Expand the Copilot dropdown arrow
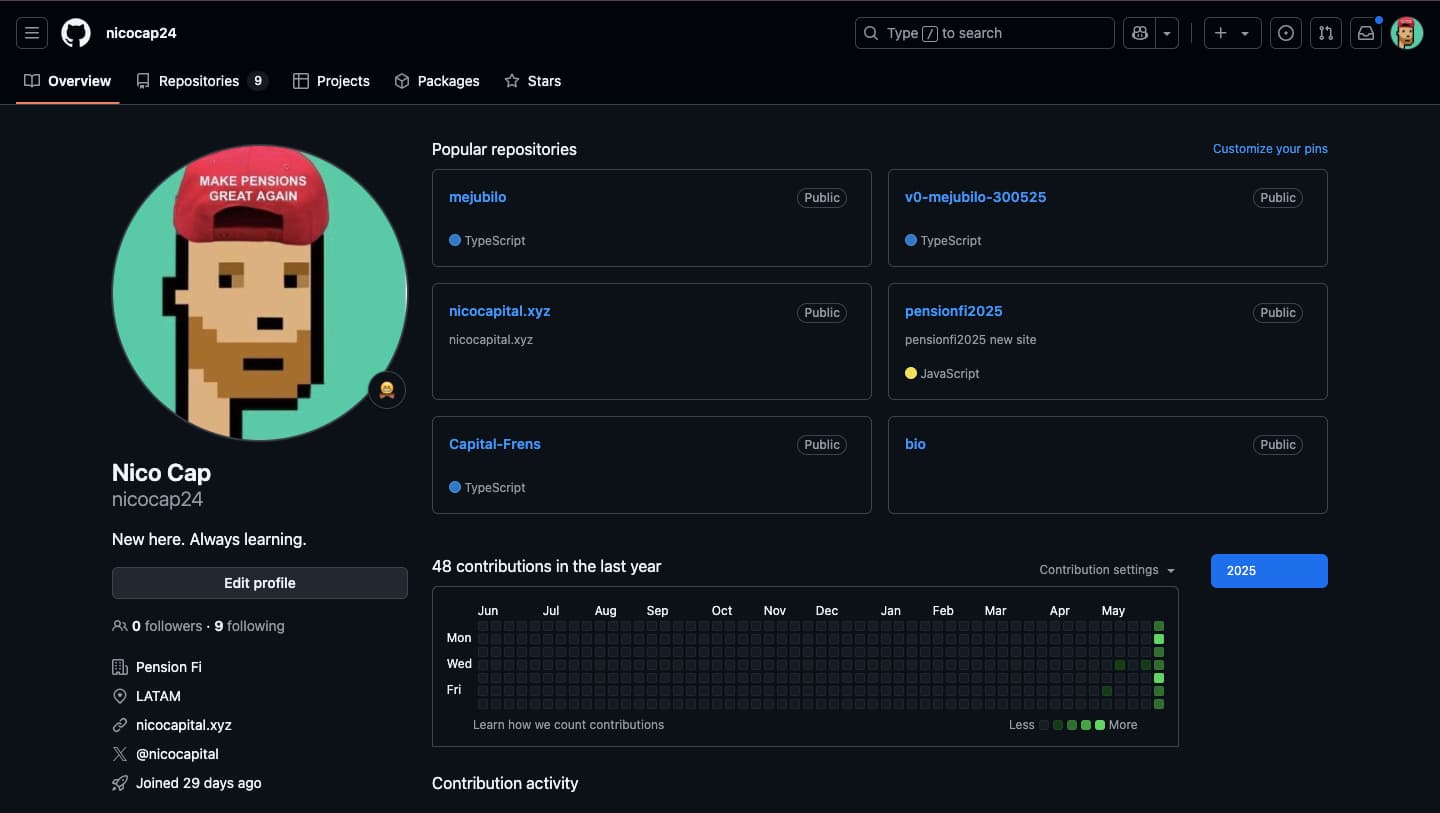 coord(1167,33)
